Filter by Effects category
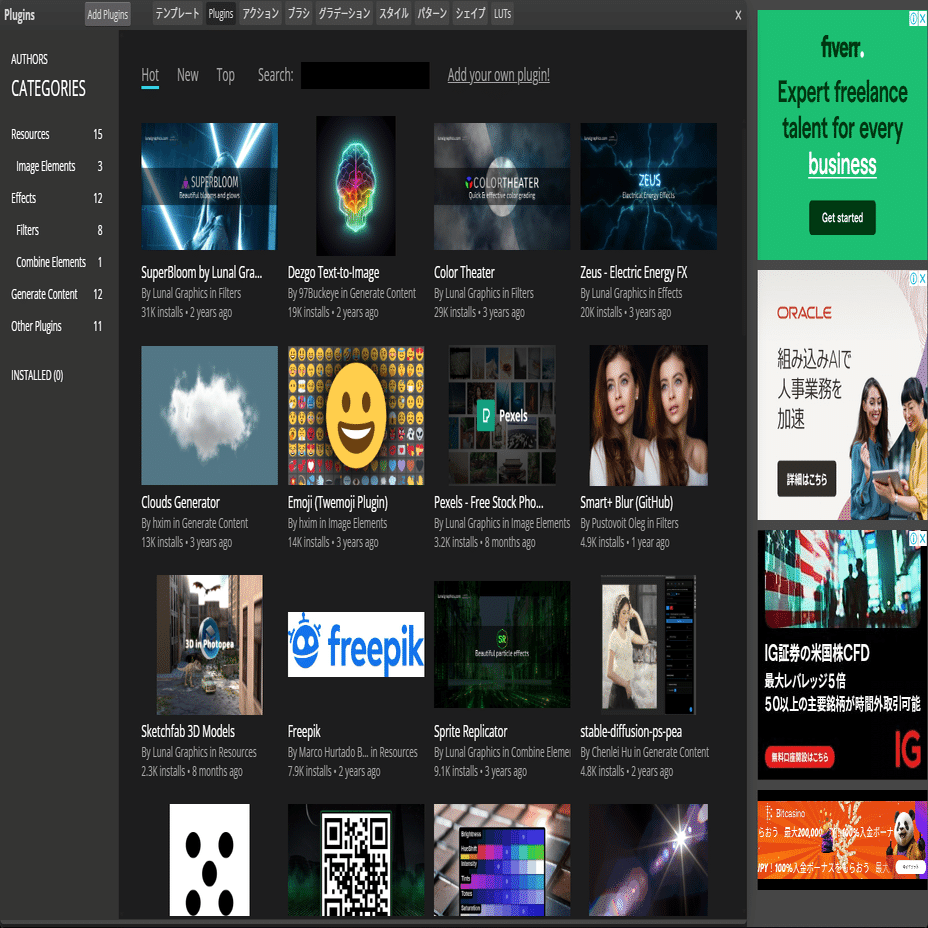Screen dimensions: 928x928 tap(57, 198)
